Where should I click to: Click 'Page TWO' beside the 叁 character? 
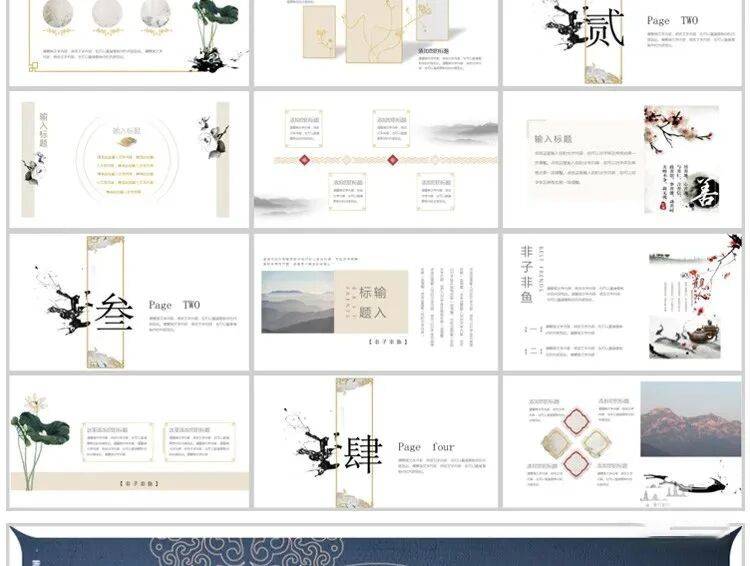click(x=175, y=305)
